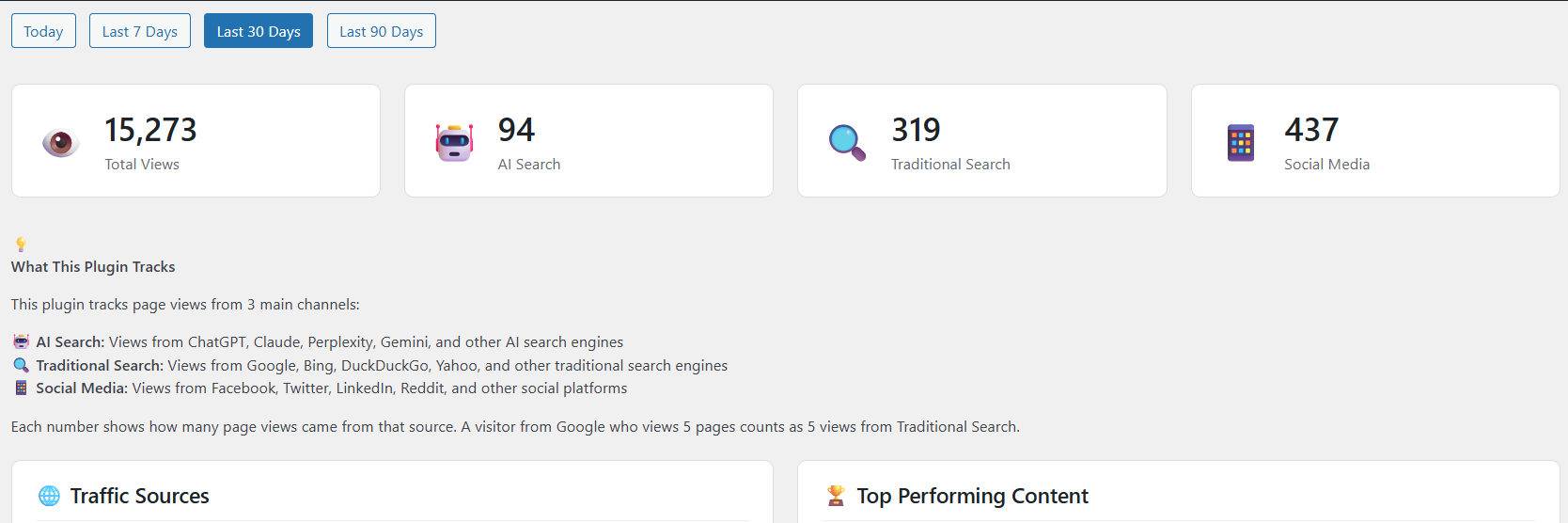Click the trophy icon beside Top Performing Content
This screenshot has height=523, width=1568.
(836, 496)
